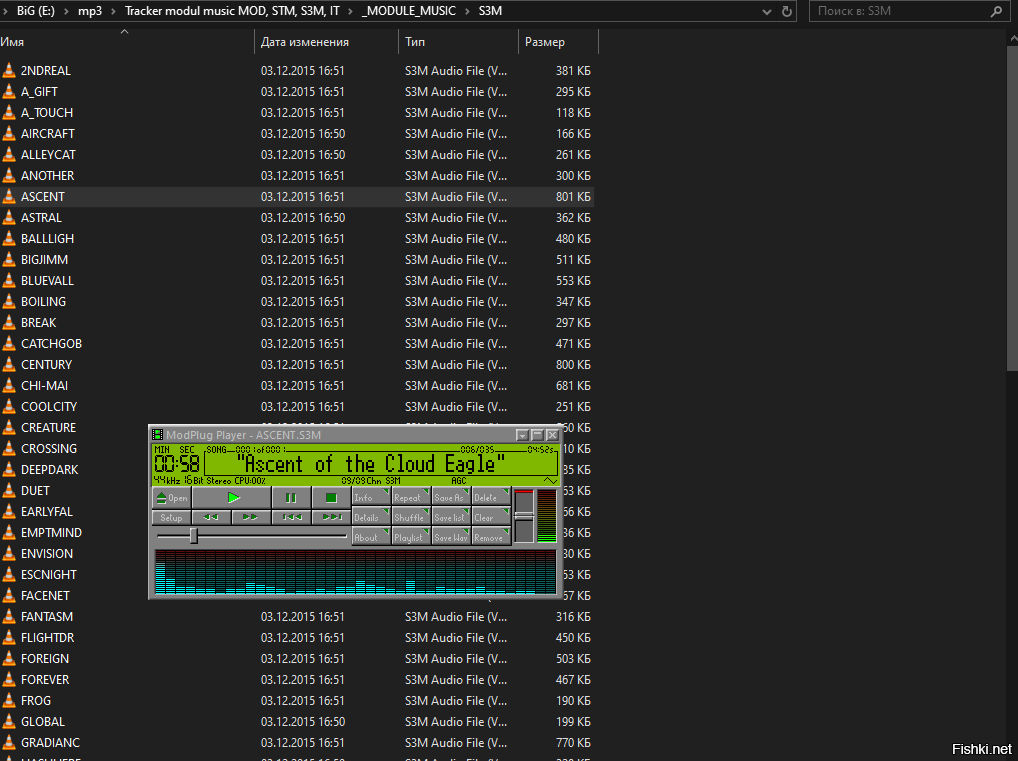Pause the playing ASCENT.S3M track
The width and height of the screenshot is (1018, 761).
[x=291, y=497]
